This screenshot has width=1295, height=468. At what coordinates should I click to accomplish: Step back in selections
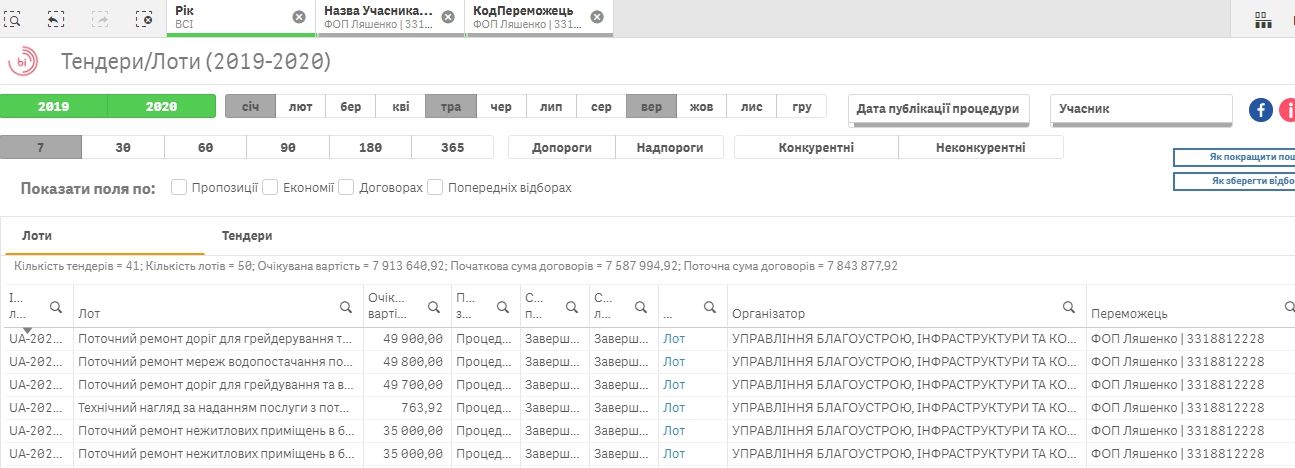coord(56,18)
